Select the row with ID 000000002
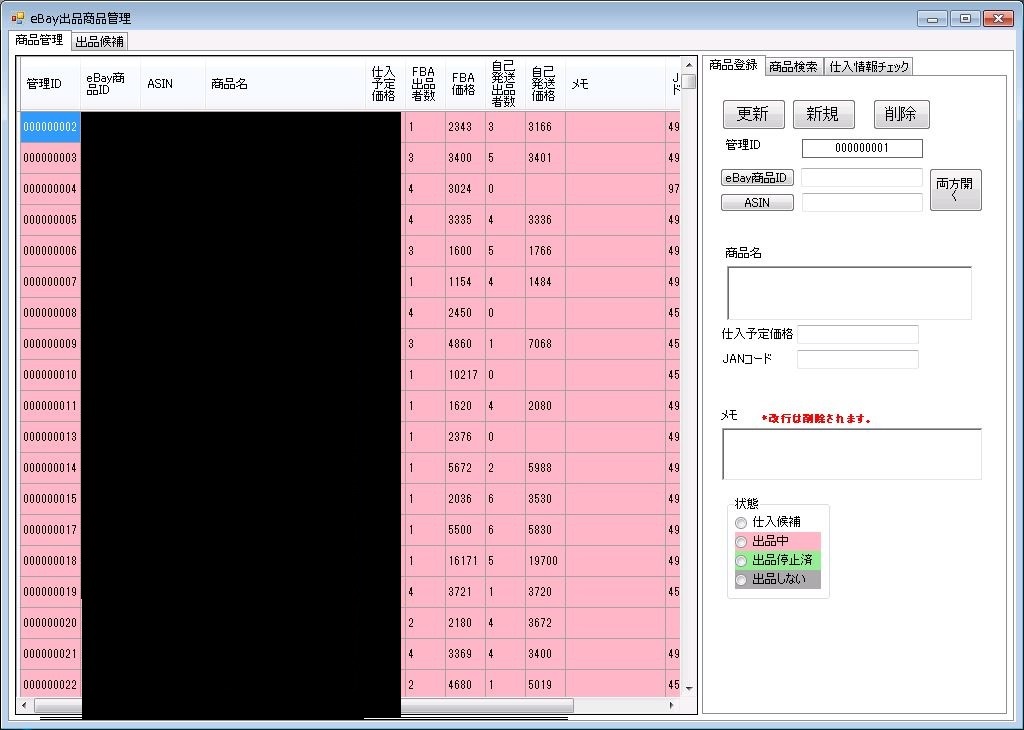This screenshot has height=730, width=1024. pos(350,127)
